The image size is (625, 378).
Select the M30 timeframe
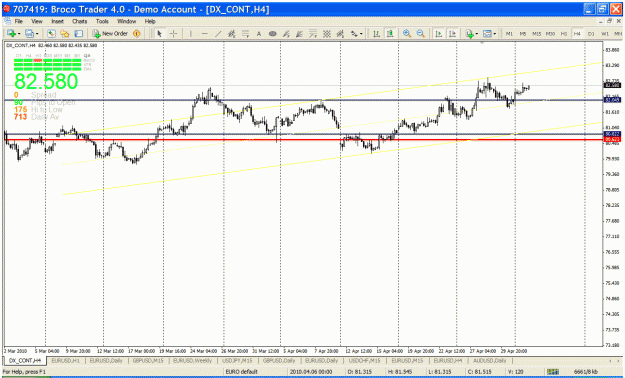[550, 34]
